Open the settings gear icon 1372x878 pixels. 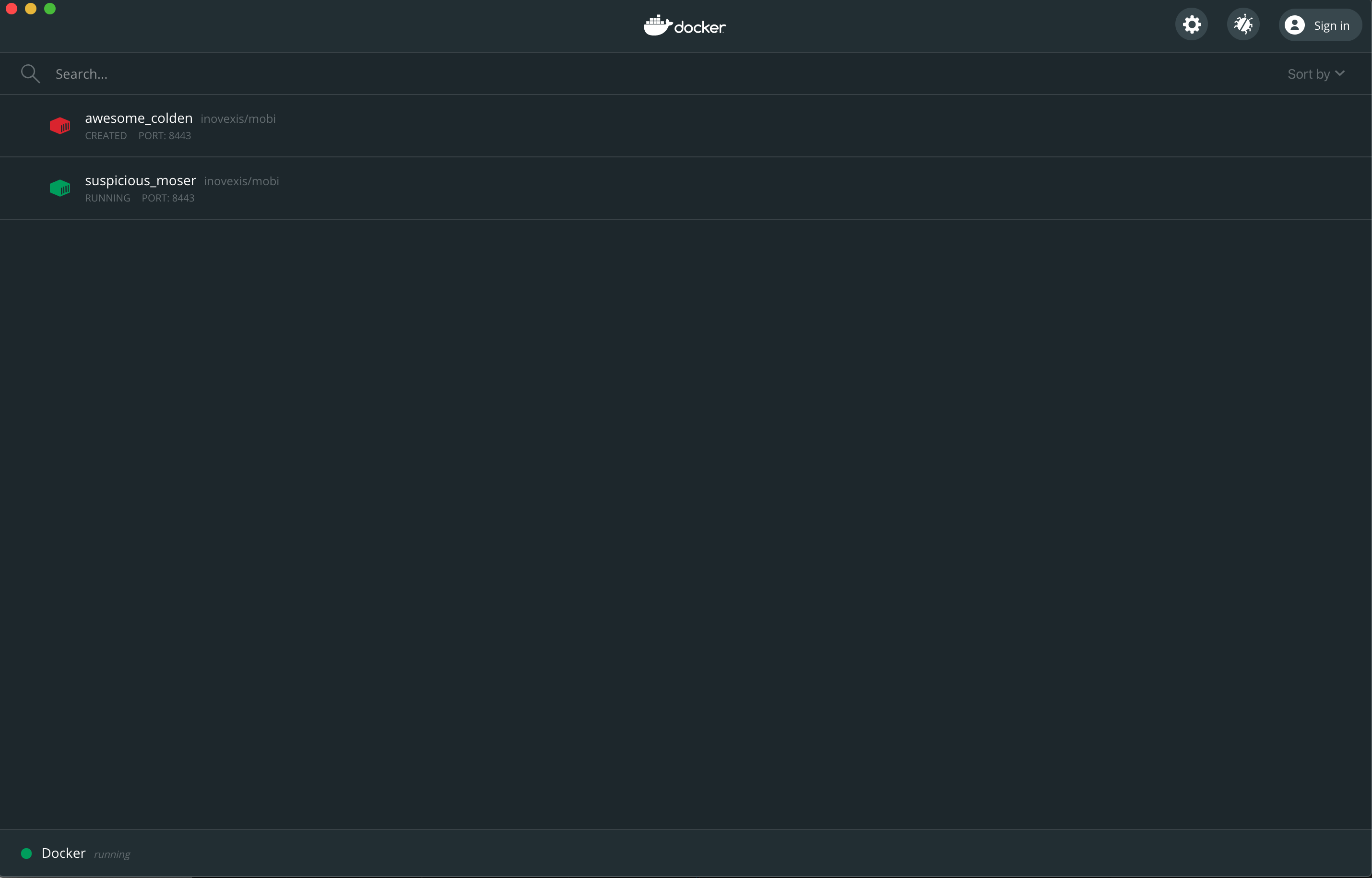click(1191, 24)
